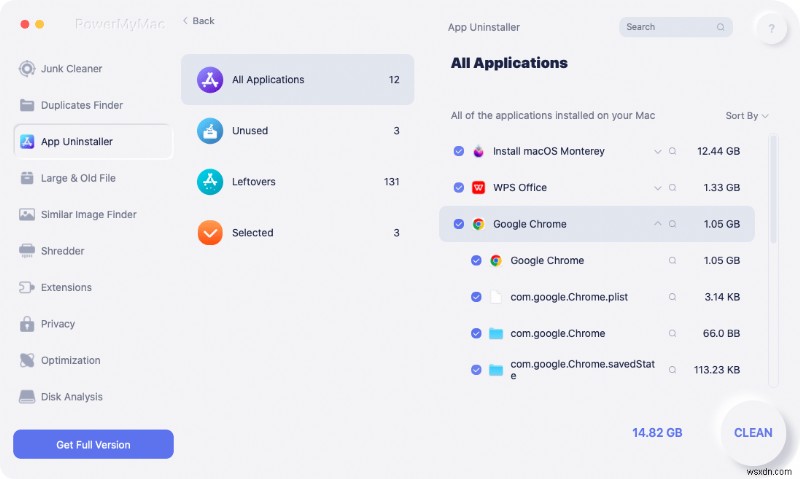The width and height of the screenshot is (800, 479).
Task: Click the CLEAN button
Action: pyautogui.click(x=753, y=433)
